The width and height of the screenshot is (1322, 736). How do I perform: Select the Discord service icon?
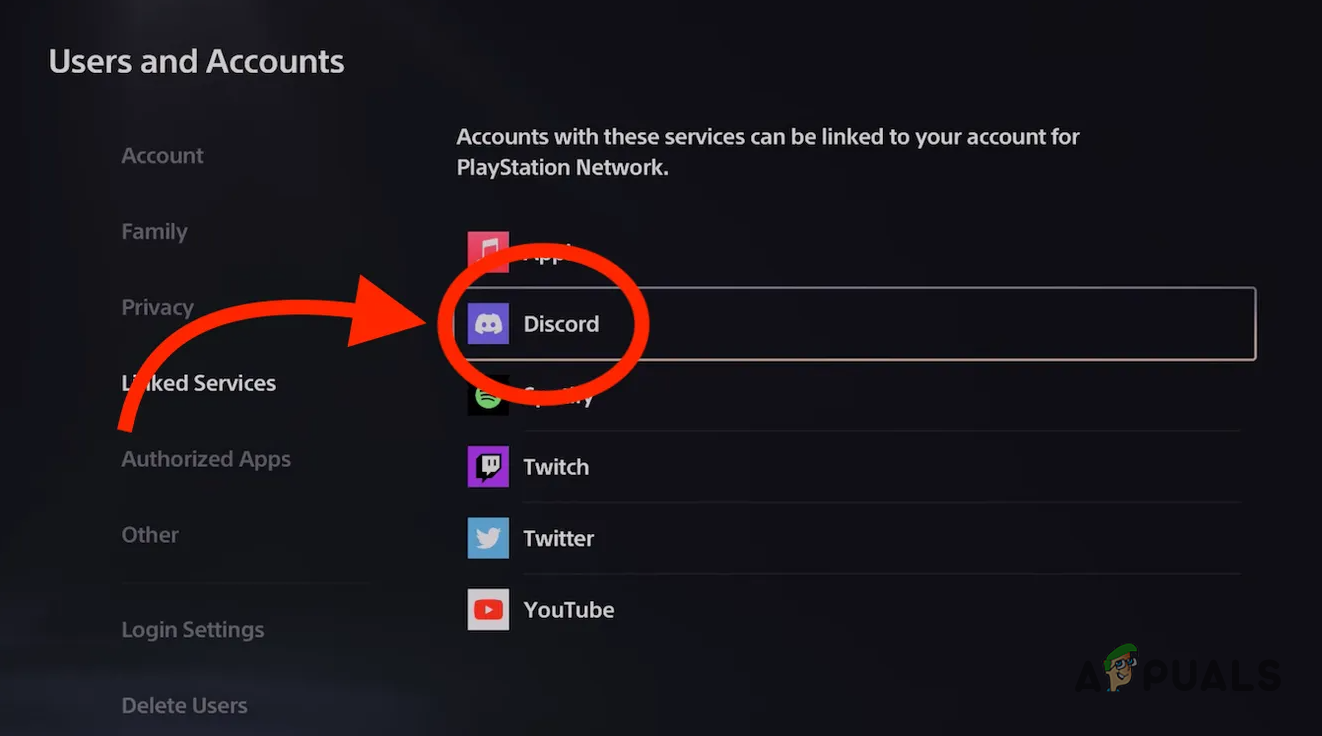(487, 323)
